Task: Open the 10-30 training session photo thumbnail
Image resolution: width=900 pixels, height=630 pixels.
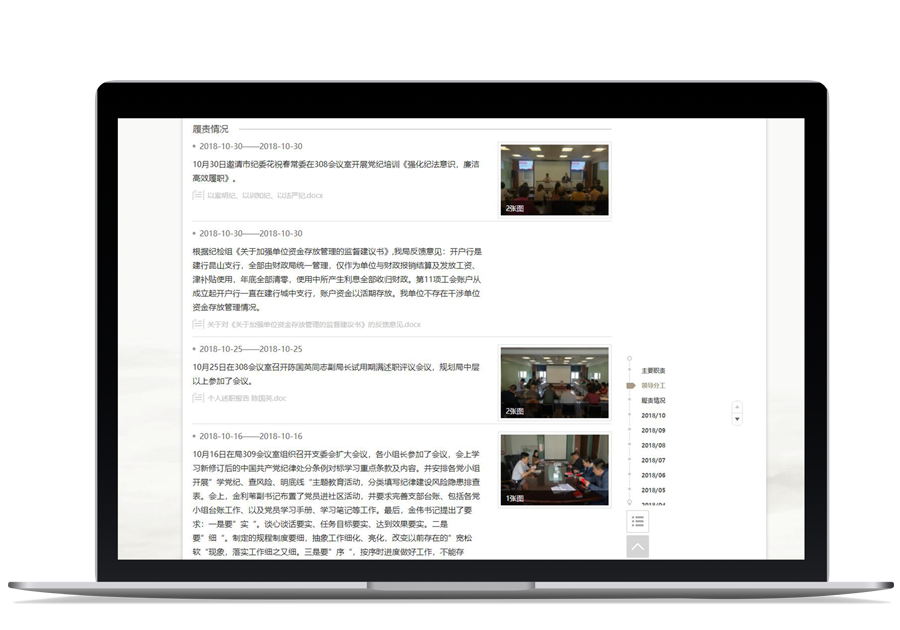Action: point(554,180)
